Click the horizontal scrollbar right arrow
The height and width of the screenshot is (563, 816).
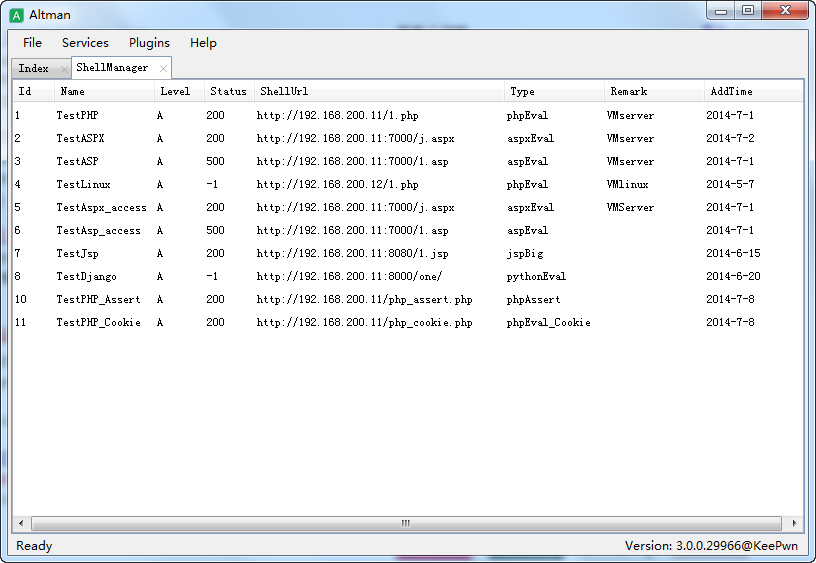pos(794,523)
